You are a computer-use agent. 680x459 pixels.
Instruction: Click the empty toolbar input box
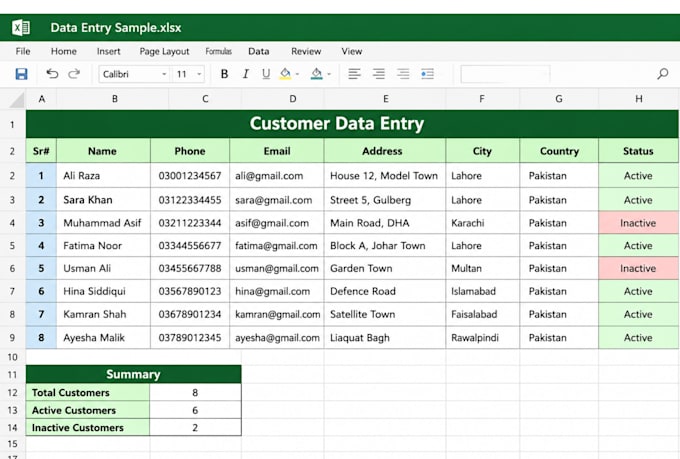tap(505, 74)
